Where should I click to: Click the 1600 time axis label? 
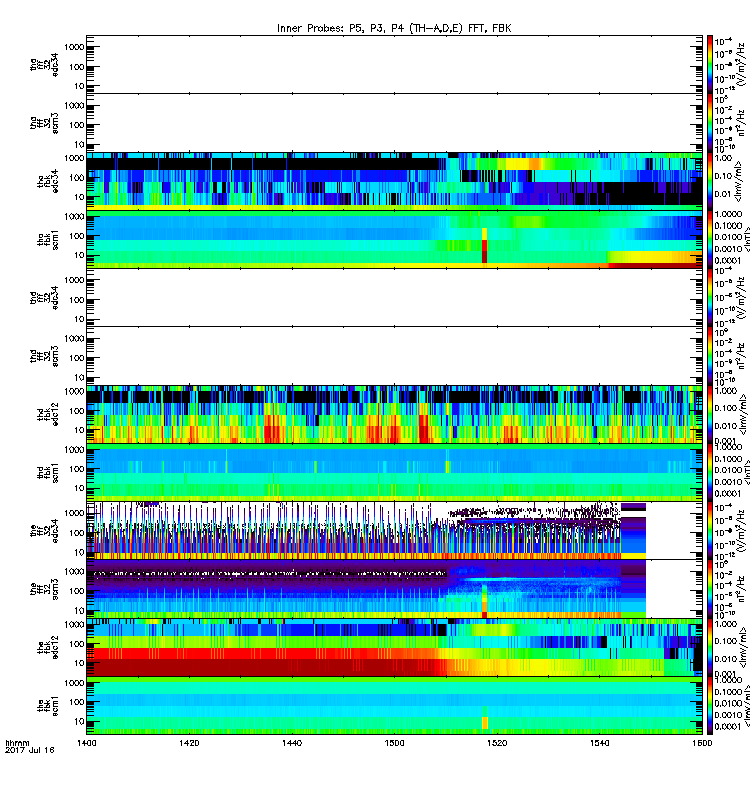pos(702,743)
